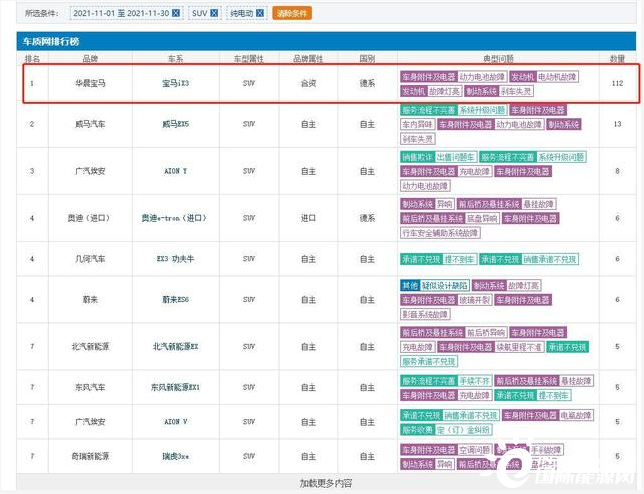Viewport: 644px width, 494px height.
Task: Click the 前后桥异响 tag in 北汽新能源EX row
Action: [x=486, y=333]
